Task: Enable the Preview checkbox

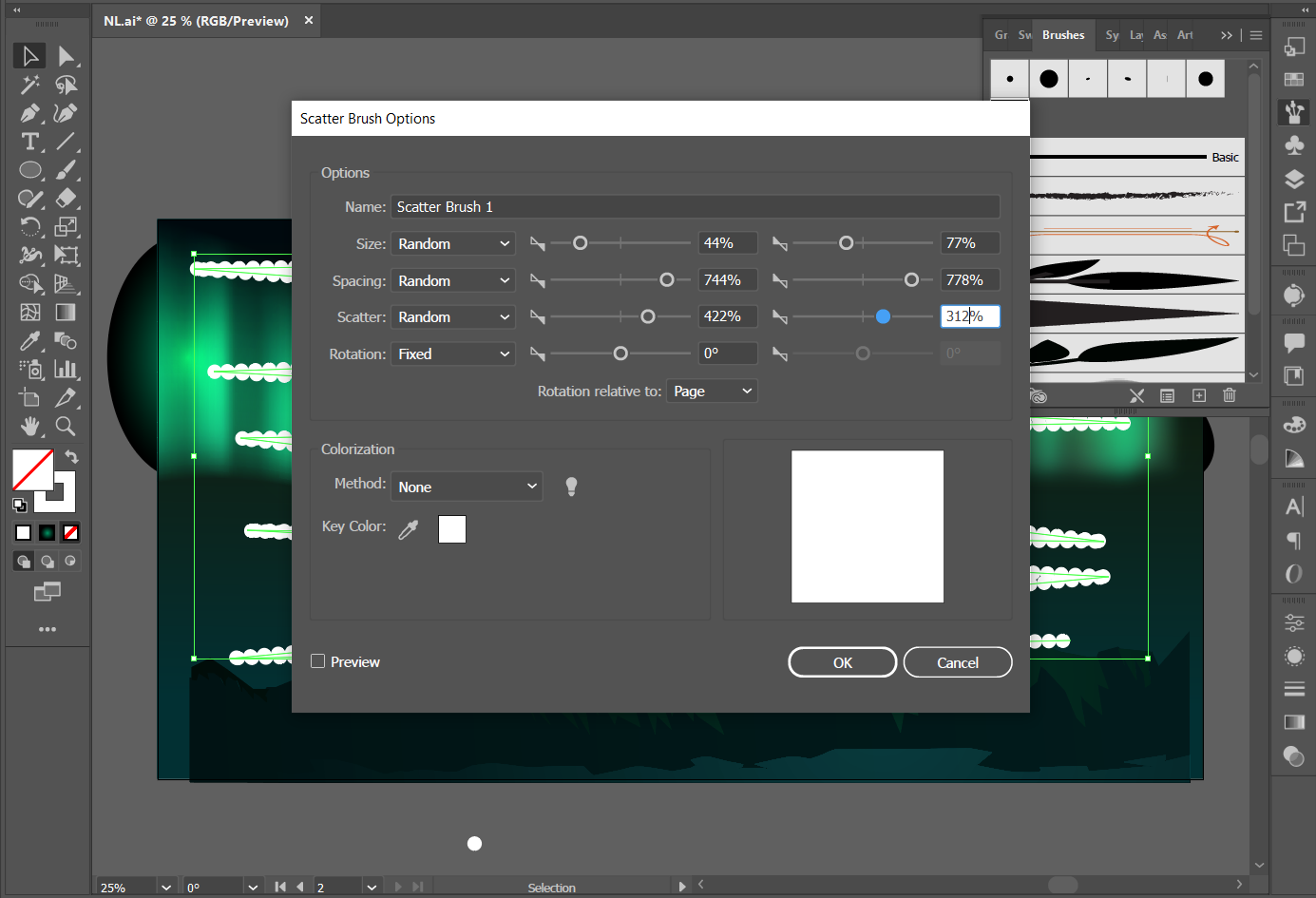Action: tap(318, 661)
